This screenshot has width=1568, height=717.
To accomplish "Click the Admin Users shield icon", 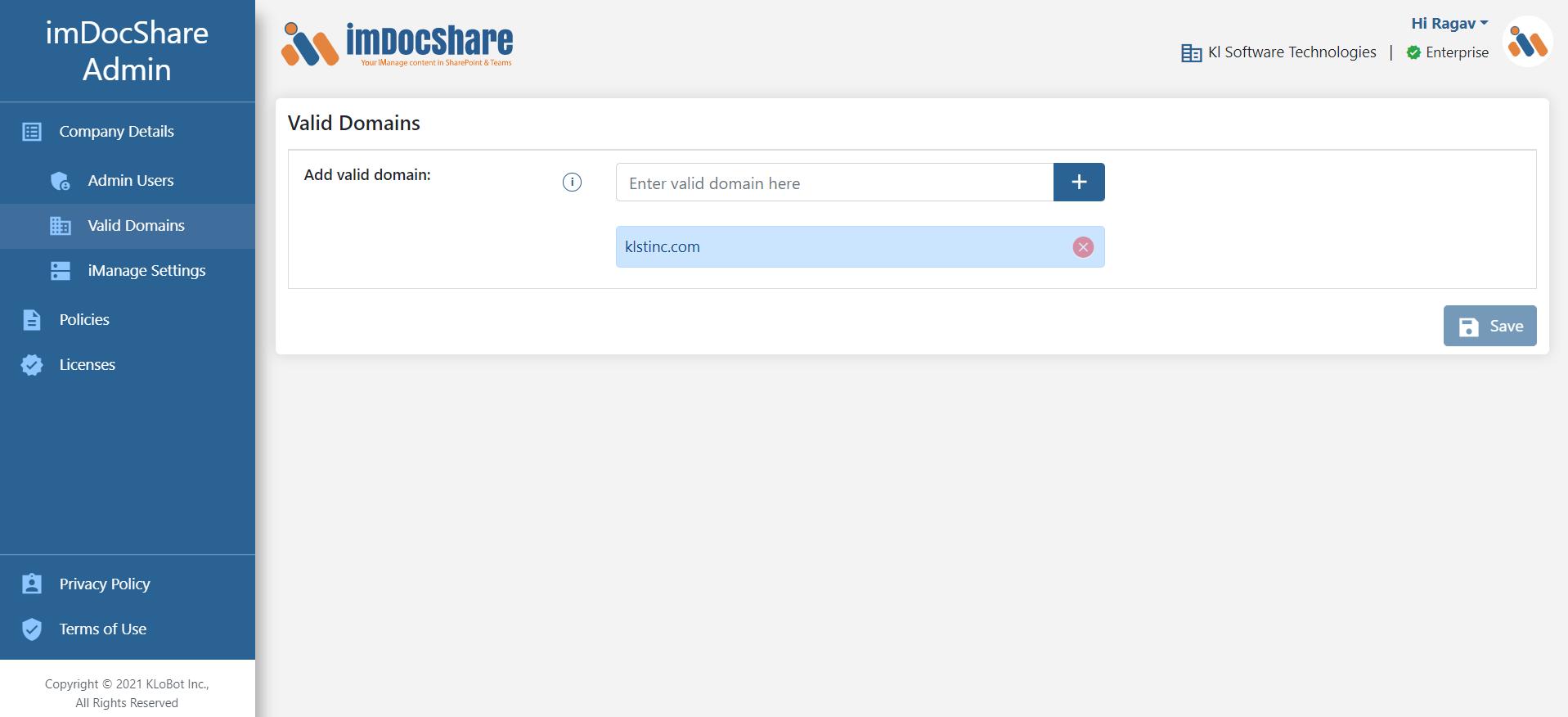I will pyautogui.click(x=61, y=181).
